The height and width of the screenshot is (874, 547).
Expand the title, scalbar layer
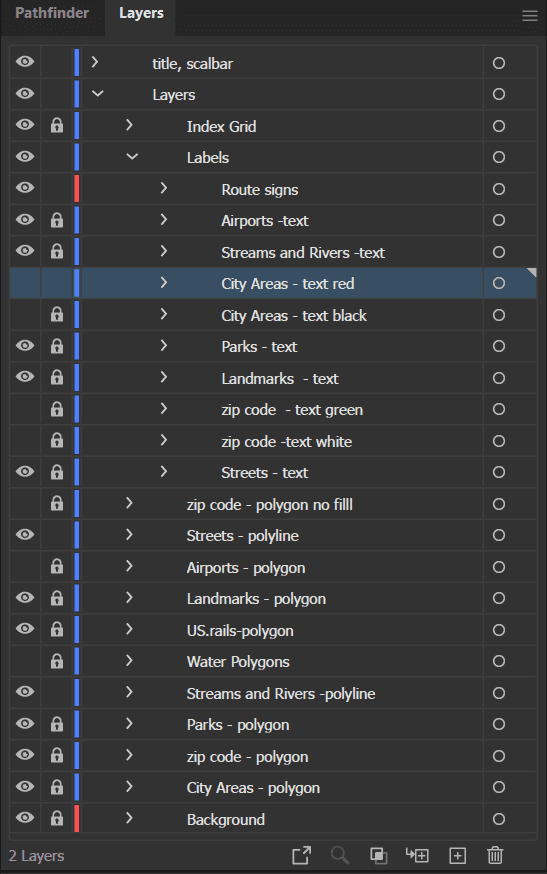[x=95, y=62]
